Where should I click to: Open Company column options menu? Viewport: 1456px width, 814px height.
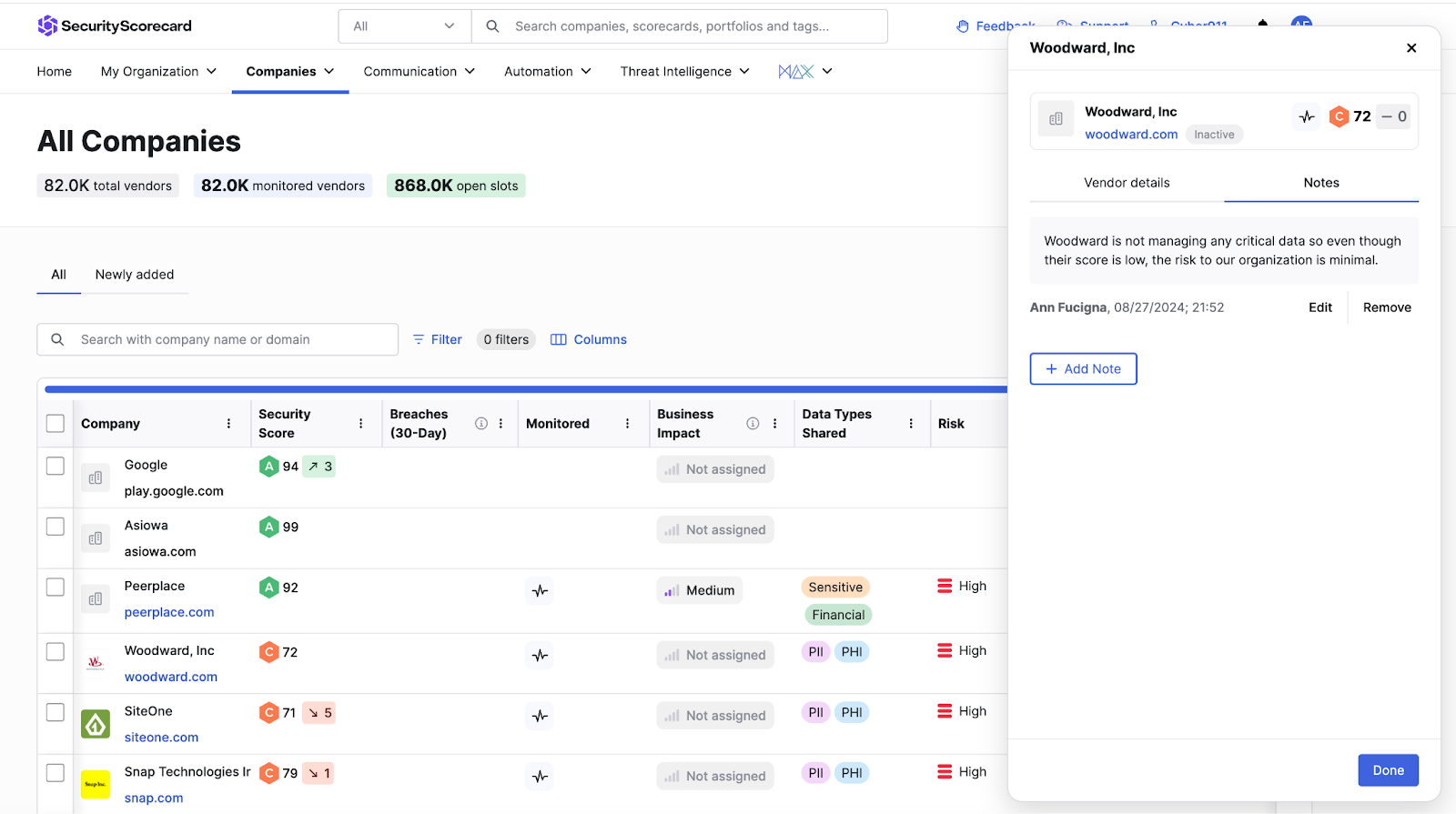pyautogui.click(x=228, y=424)
